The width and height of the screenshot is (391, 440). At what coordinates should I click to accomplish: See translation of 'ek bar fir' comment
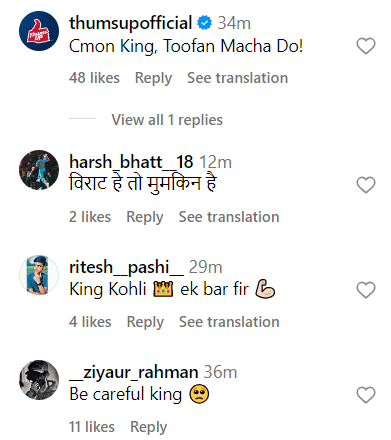[229, 322]
